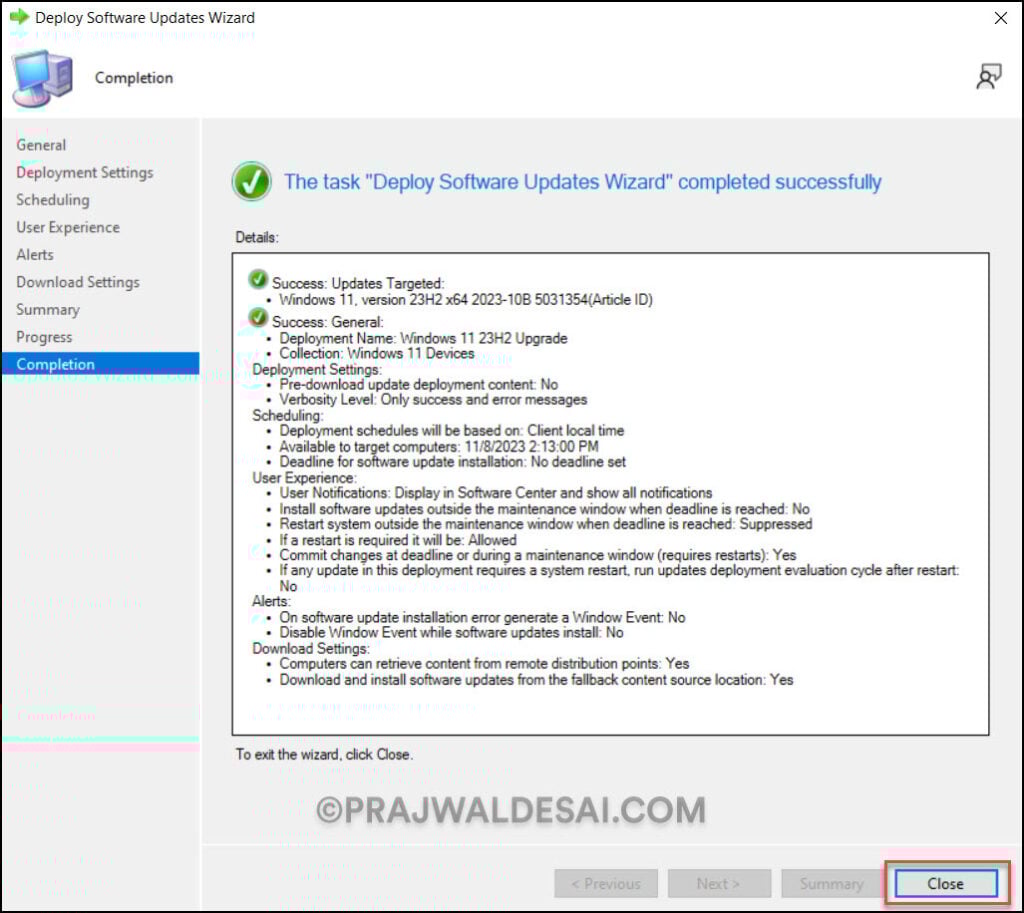Click Install software updates outside maintenance line
The image size is (1024, 913).
[x=545, y=509]
